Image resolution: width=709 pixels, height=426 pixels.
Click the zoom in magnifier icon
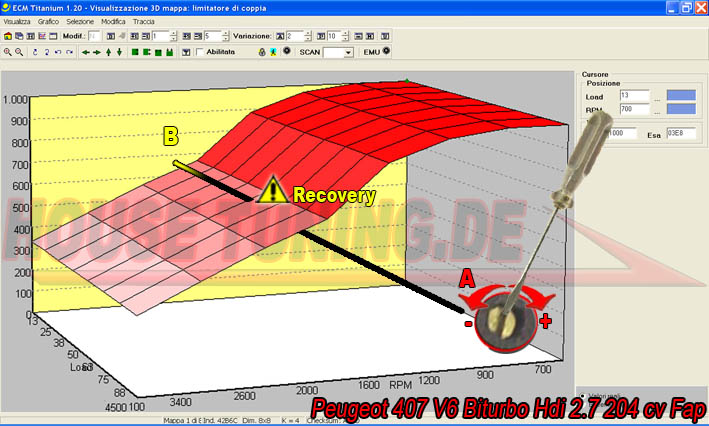(7, 51)
